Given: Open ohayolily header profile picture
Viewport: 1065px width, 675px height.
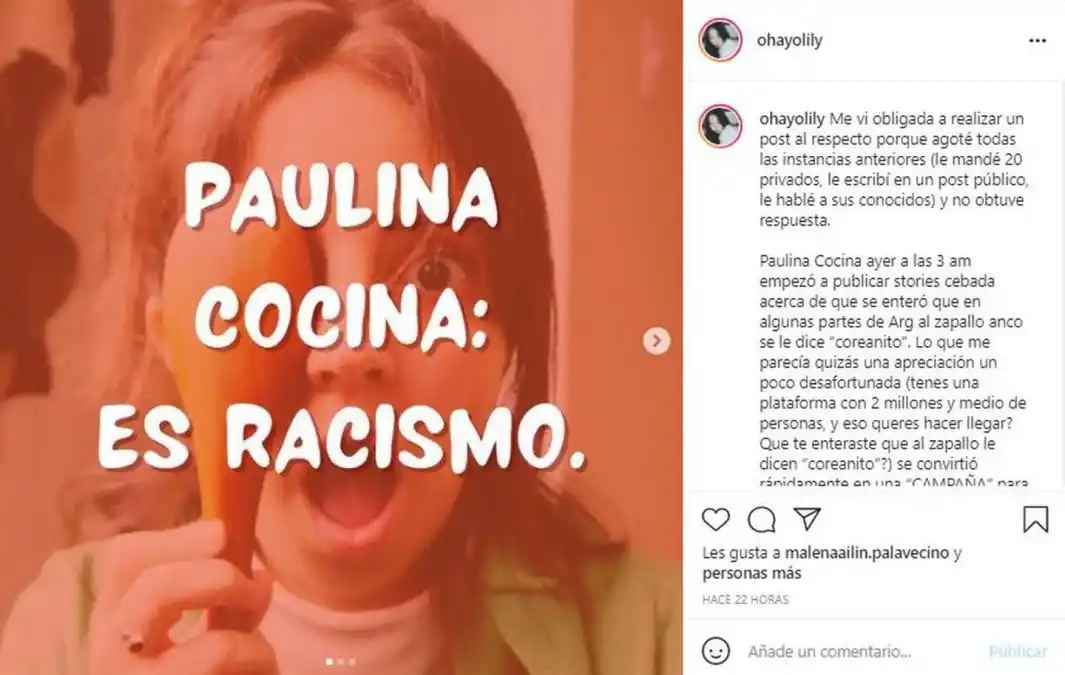Looking at the screenshot, I should click(720, 39).
